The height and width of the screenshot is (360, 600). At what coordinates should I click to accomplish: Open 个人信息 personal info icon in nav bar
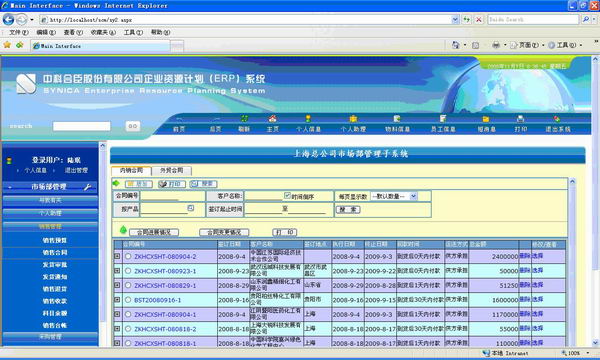[x=308, y=119]
